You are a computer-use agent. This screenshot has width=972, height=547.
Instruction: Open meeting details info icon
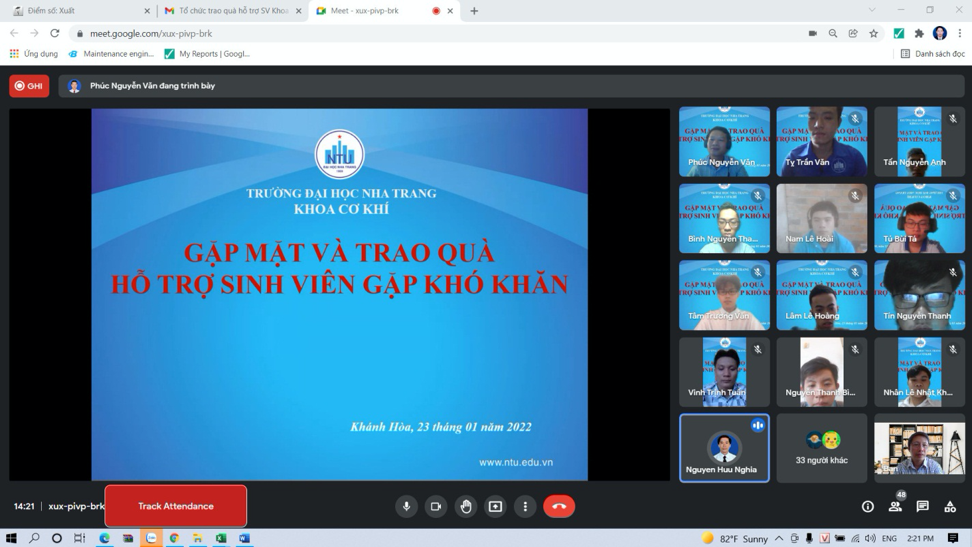868,507
